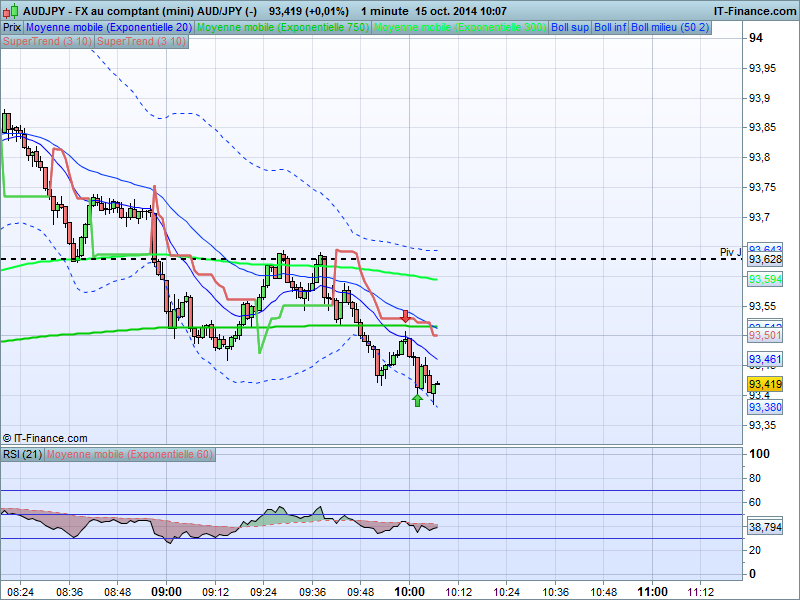Click the 09:36 time axis label

pos(312,592)
